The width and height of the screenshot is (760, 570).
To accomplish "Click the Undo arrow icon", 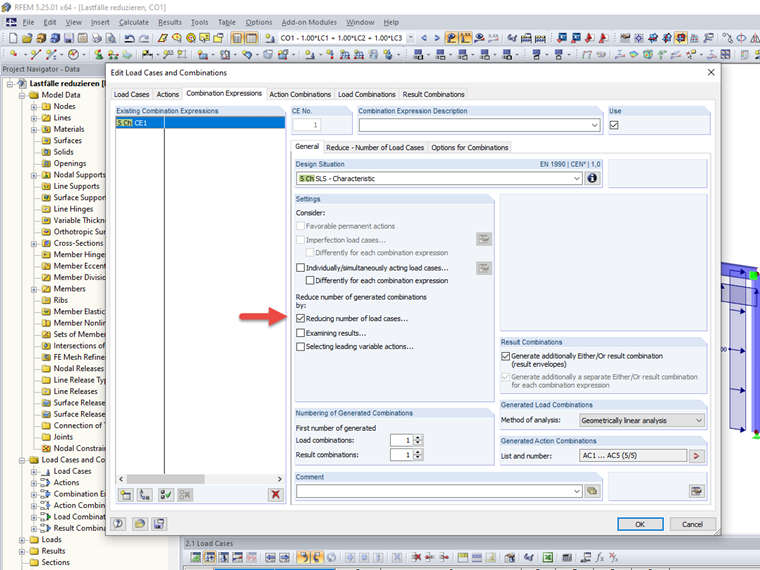I will point(129,38).
